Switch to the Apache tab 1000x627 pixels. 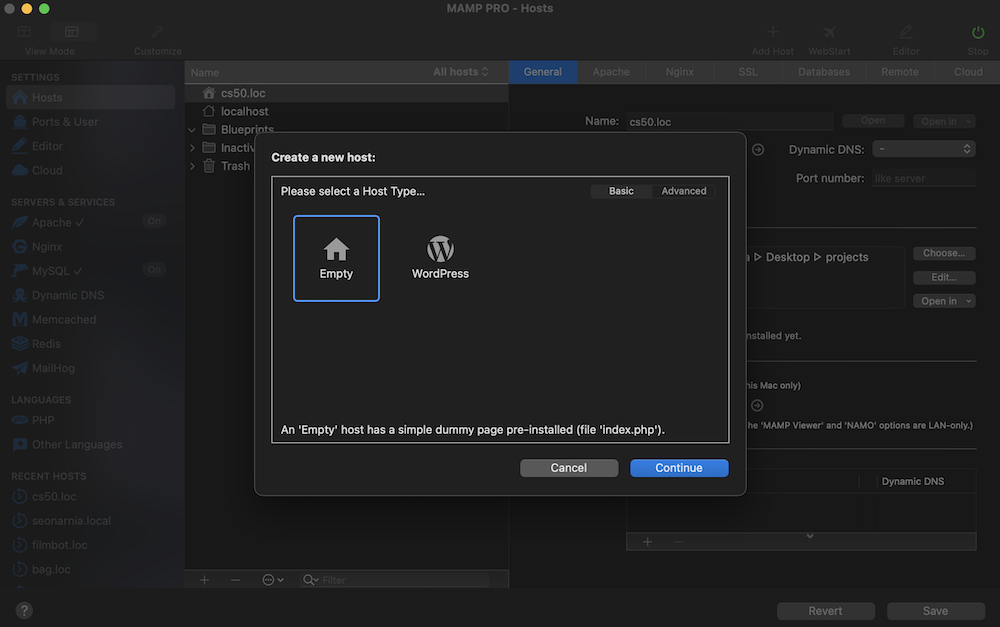611,72
